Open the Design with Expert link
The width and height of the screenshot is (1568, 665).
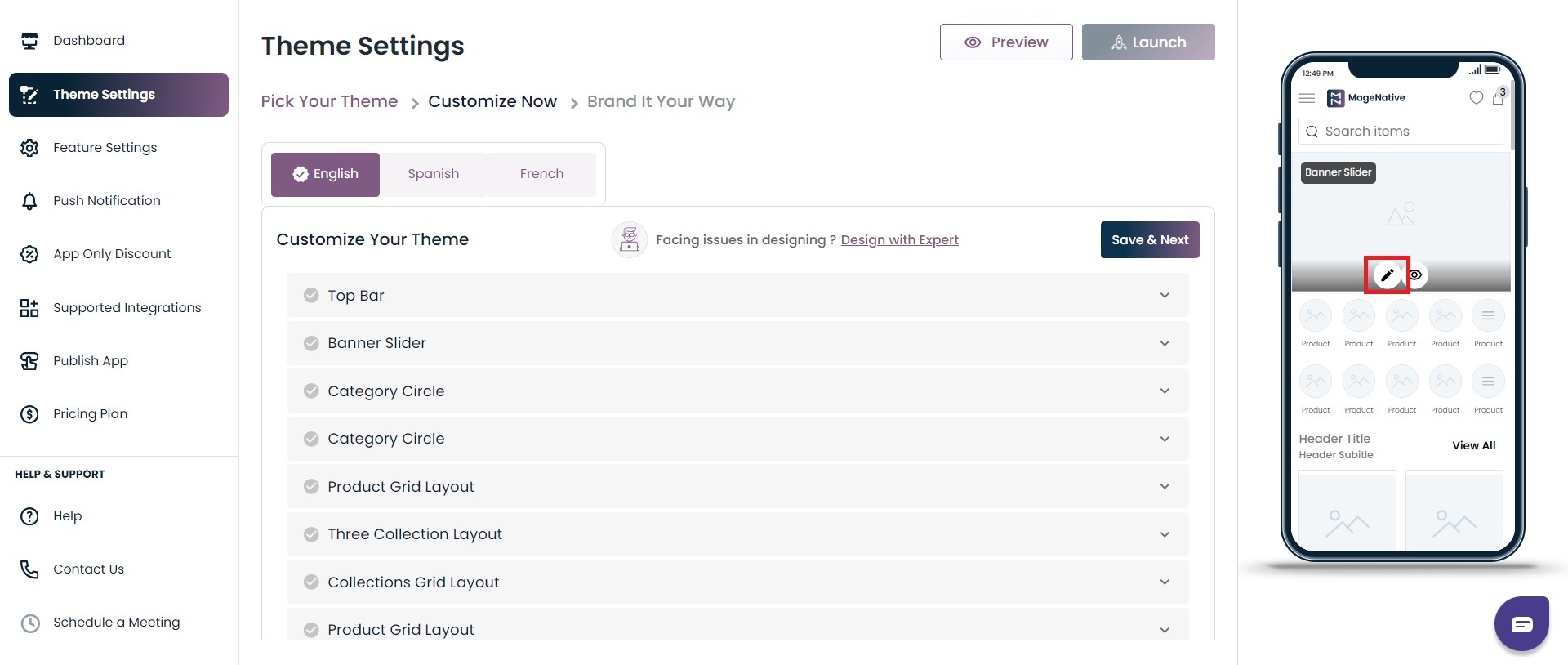[x=900, y=240]
